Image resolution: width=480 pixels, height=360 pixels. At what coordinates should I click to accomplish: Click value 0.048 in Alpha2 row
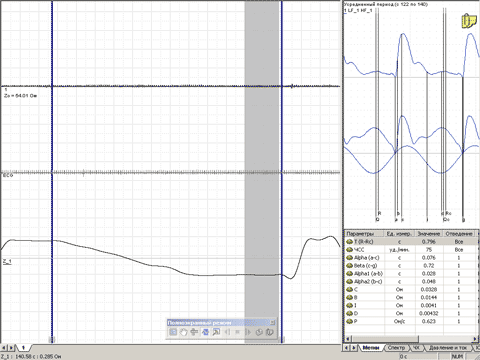click(x=429, y=282)
